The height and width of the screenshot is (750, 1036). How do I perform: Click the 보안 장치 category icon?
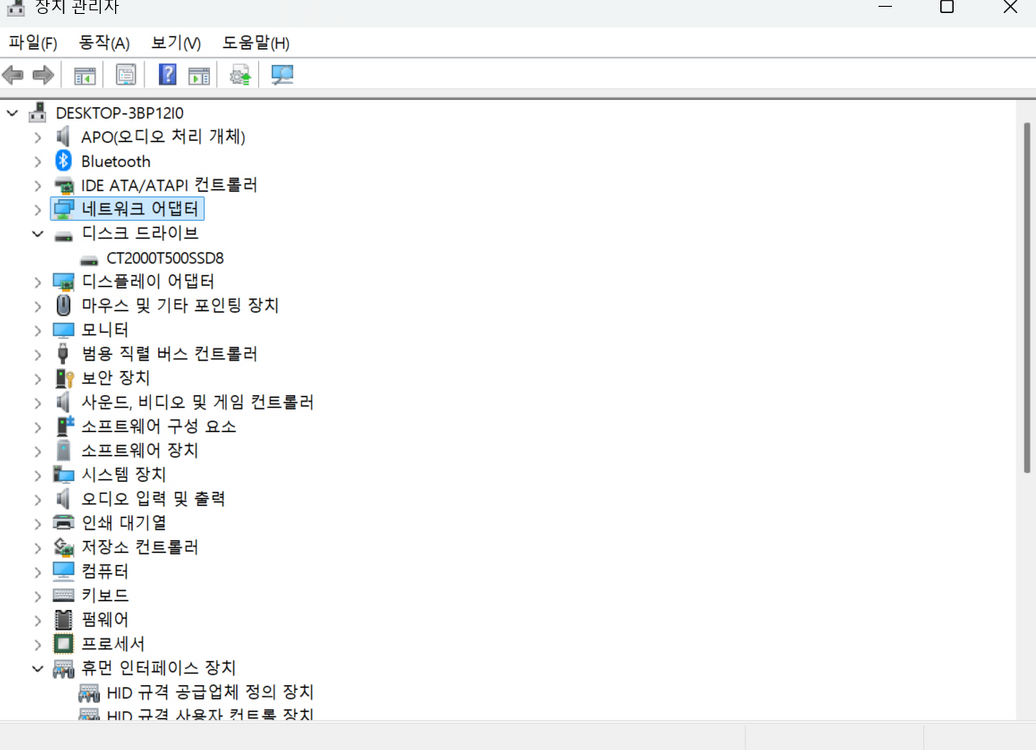62,378
